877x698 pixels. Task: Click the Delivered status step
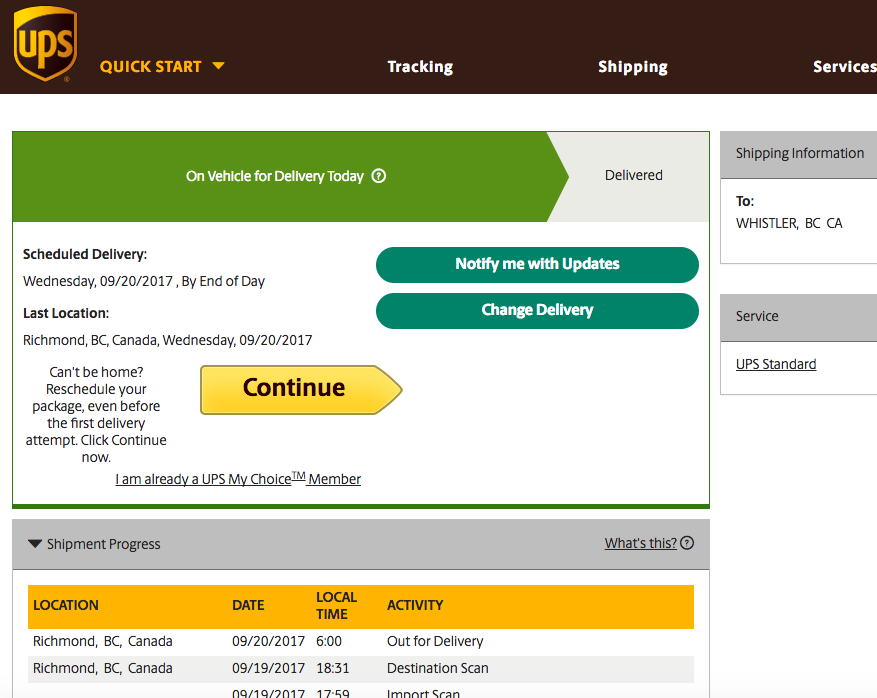[x=634, y=175]
